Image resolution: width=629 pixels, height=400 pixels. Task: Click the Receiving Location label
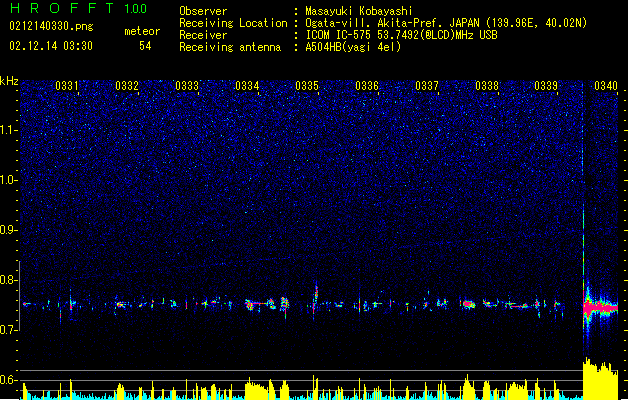pyautogui.click(x=233, y=23)
